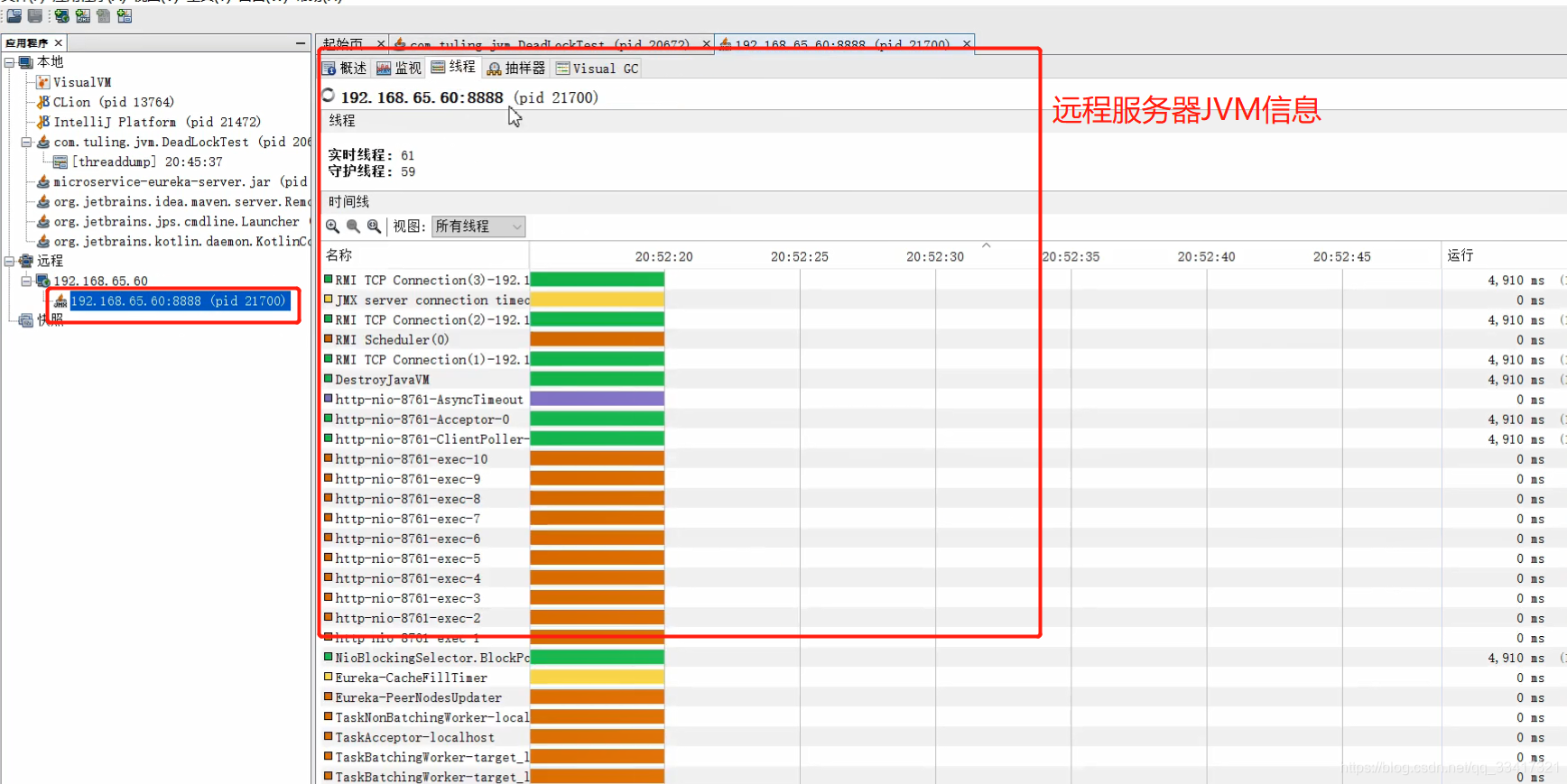
Task: Click the JMX connection icon for pid 21700
Action: [x=60, y=300]
